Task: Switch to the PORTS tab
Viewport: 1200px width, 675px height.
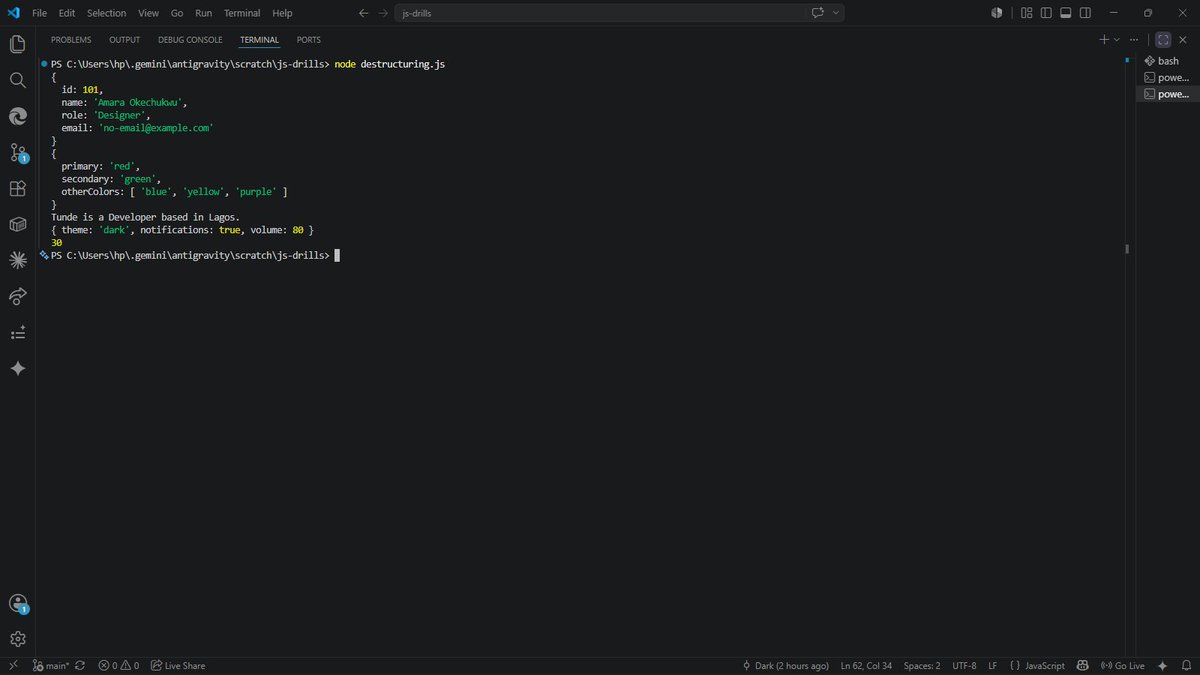Action: [x=309, y=40]
